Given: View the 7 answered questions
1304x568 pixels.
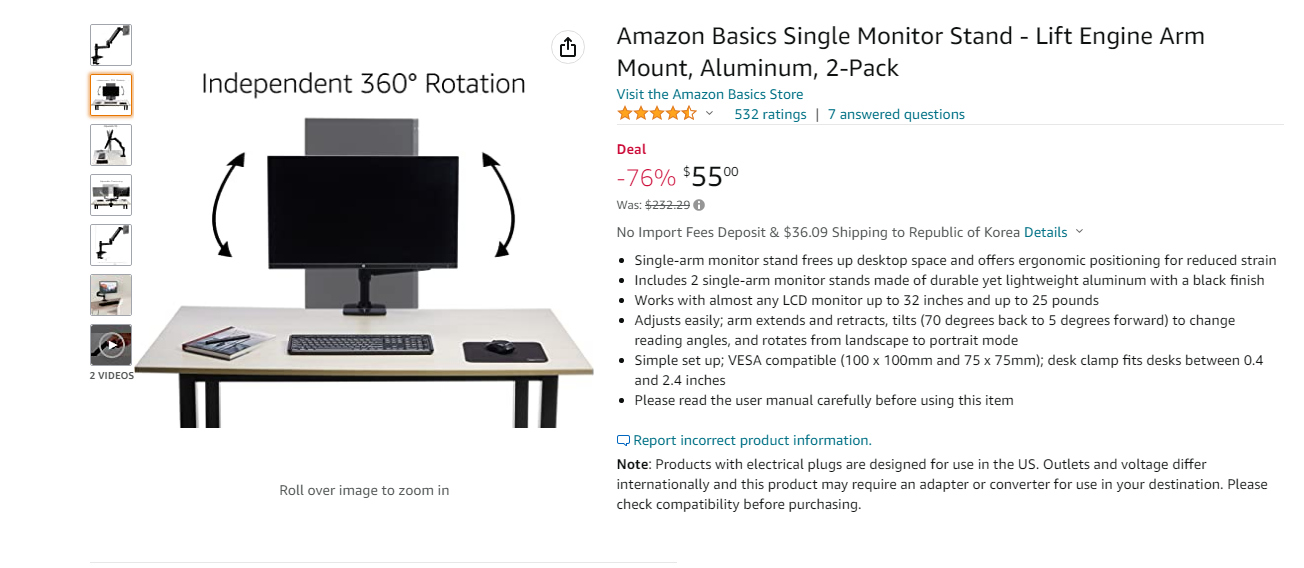Looking at the screenshot, I should (x=896, y=114).
